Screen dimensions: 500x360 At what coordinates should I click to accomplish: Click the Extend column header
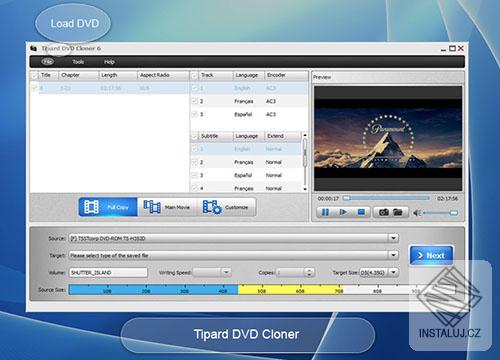pos(283,136)
